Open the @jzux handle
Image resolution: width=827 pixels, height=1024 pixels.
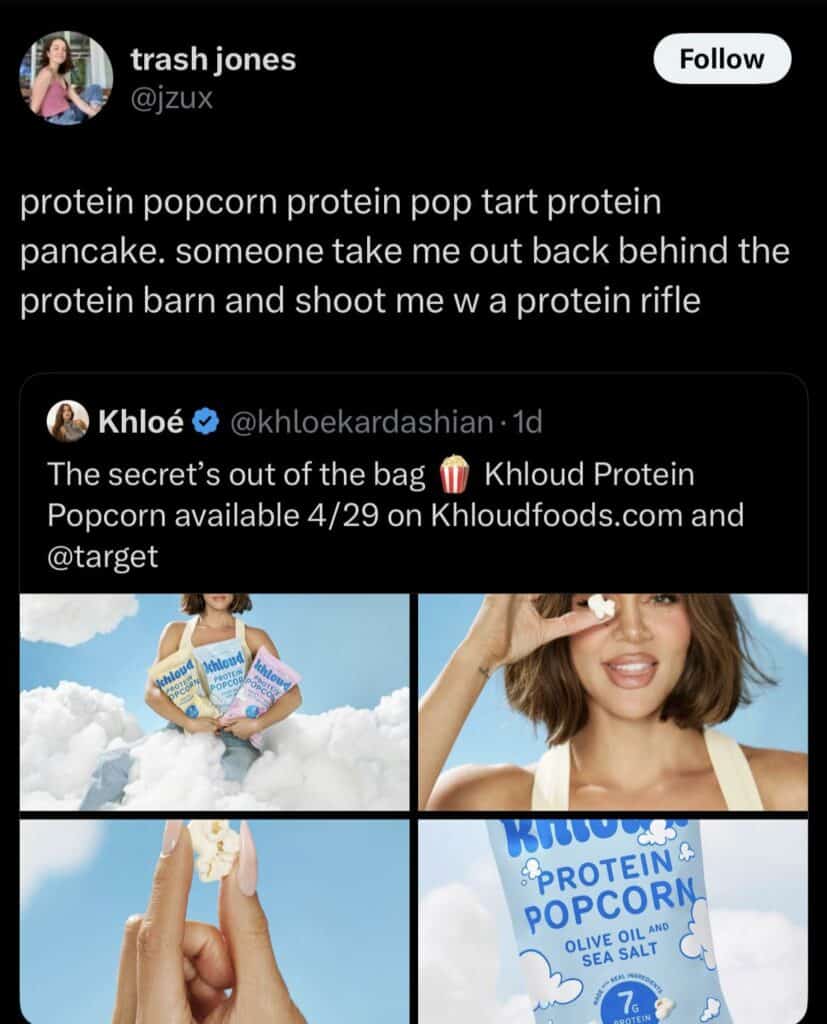[172, 99]
